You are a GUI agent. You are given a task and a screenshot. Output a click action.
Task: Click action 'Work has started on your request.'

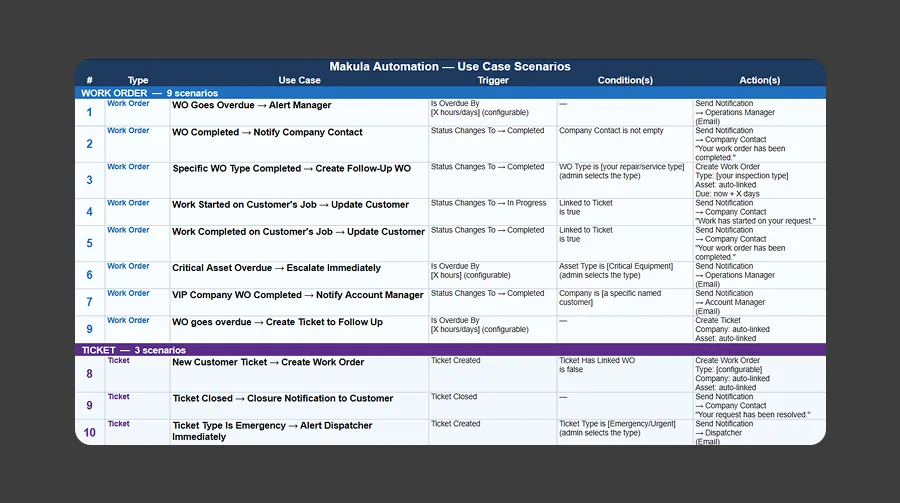(x=755, y=221)
